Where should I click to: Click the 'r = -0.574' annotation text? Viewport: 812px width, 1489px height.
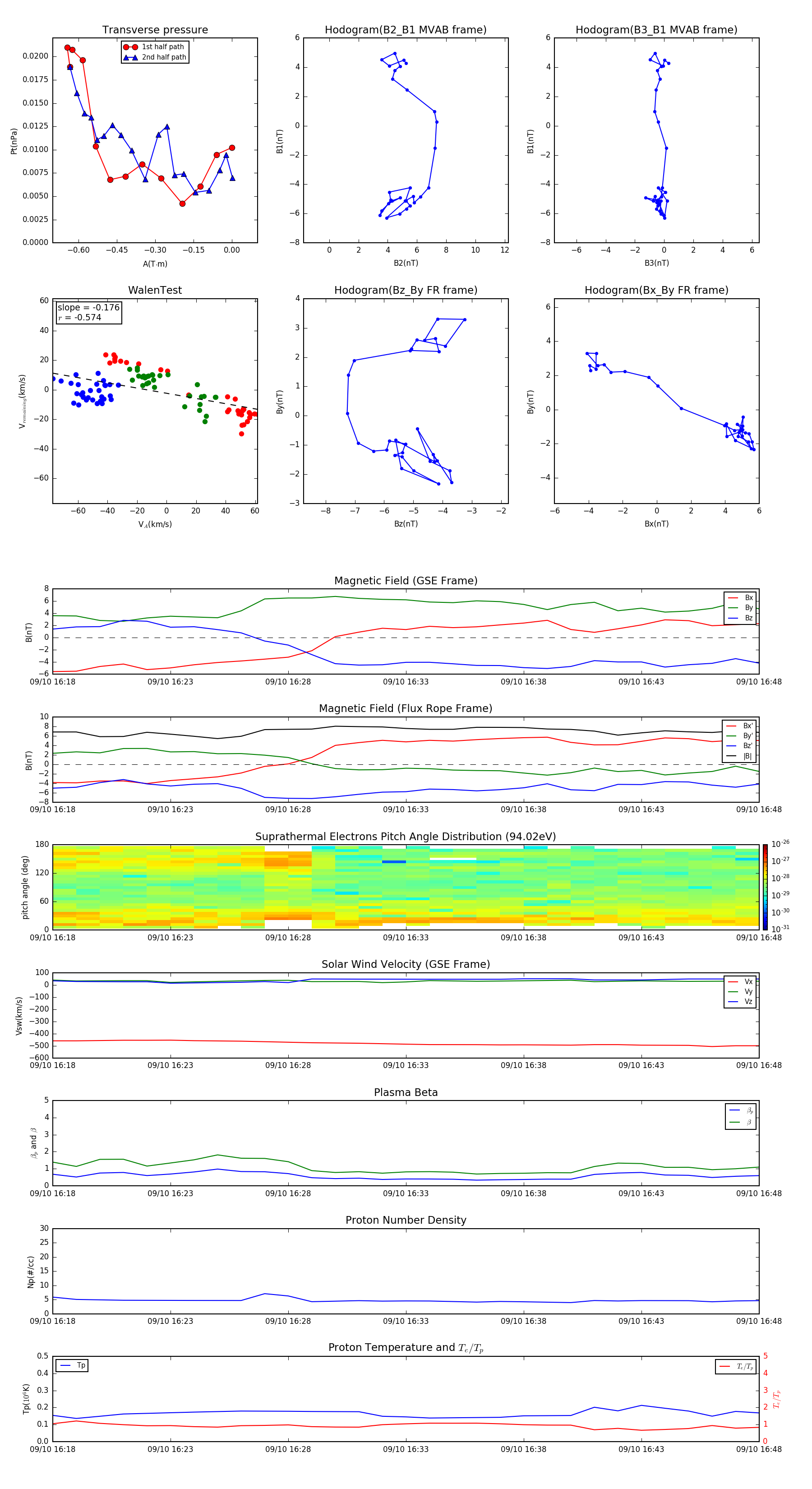tap(80, 317)
